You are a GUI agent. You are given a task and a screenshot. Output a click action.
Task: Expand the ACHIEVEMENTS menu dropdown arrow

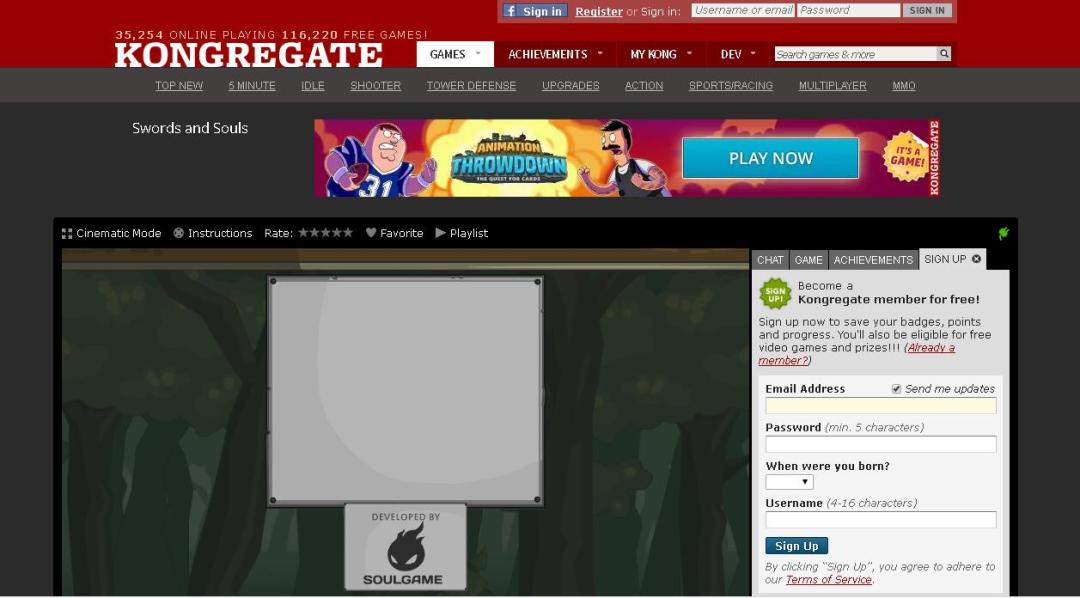pos(600,53)
